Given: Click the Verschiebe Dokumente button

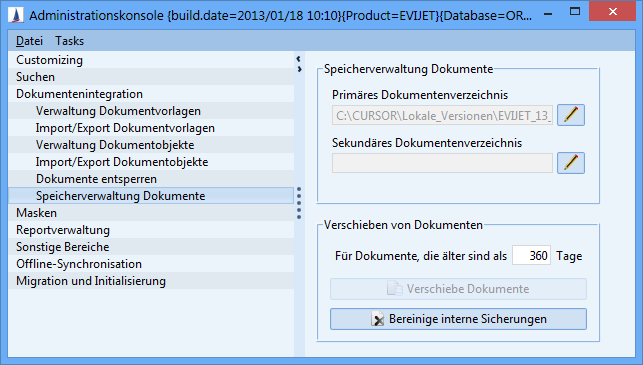Looking at the screenshot, I should click(458, 289).
